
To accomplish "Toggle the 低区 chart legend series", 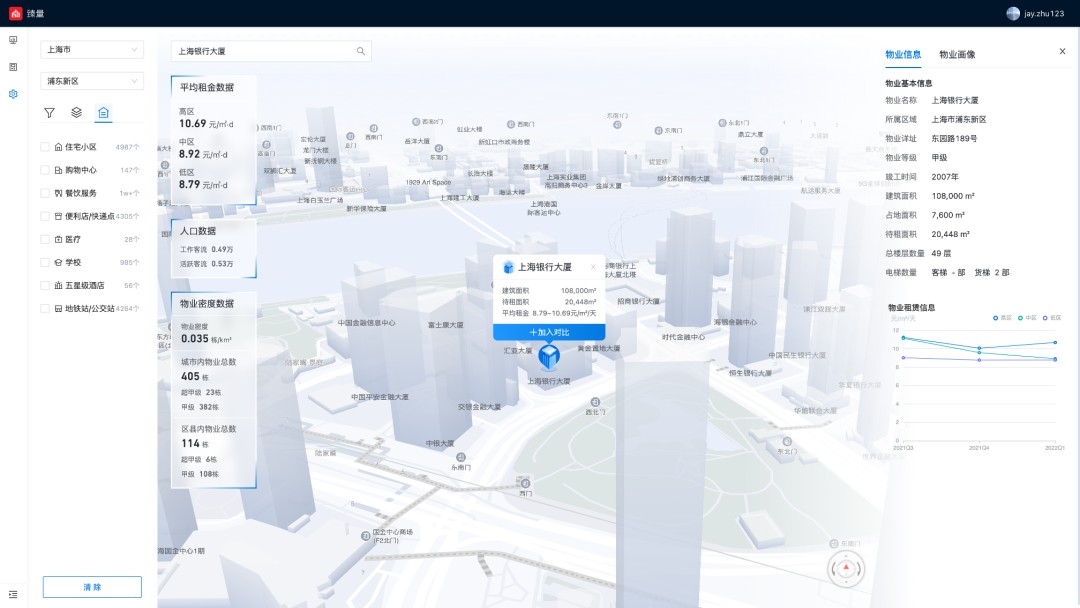I will click(x=1052, y=317).
